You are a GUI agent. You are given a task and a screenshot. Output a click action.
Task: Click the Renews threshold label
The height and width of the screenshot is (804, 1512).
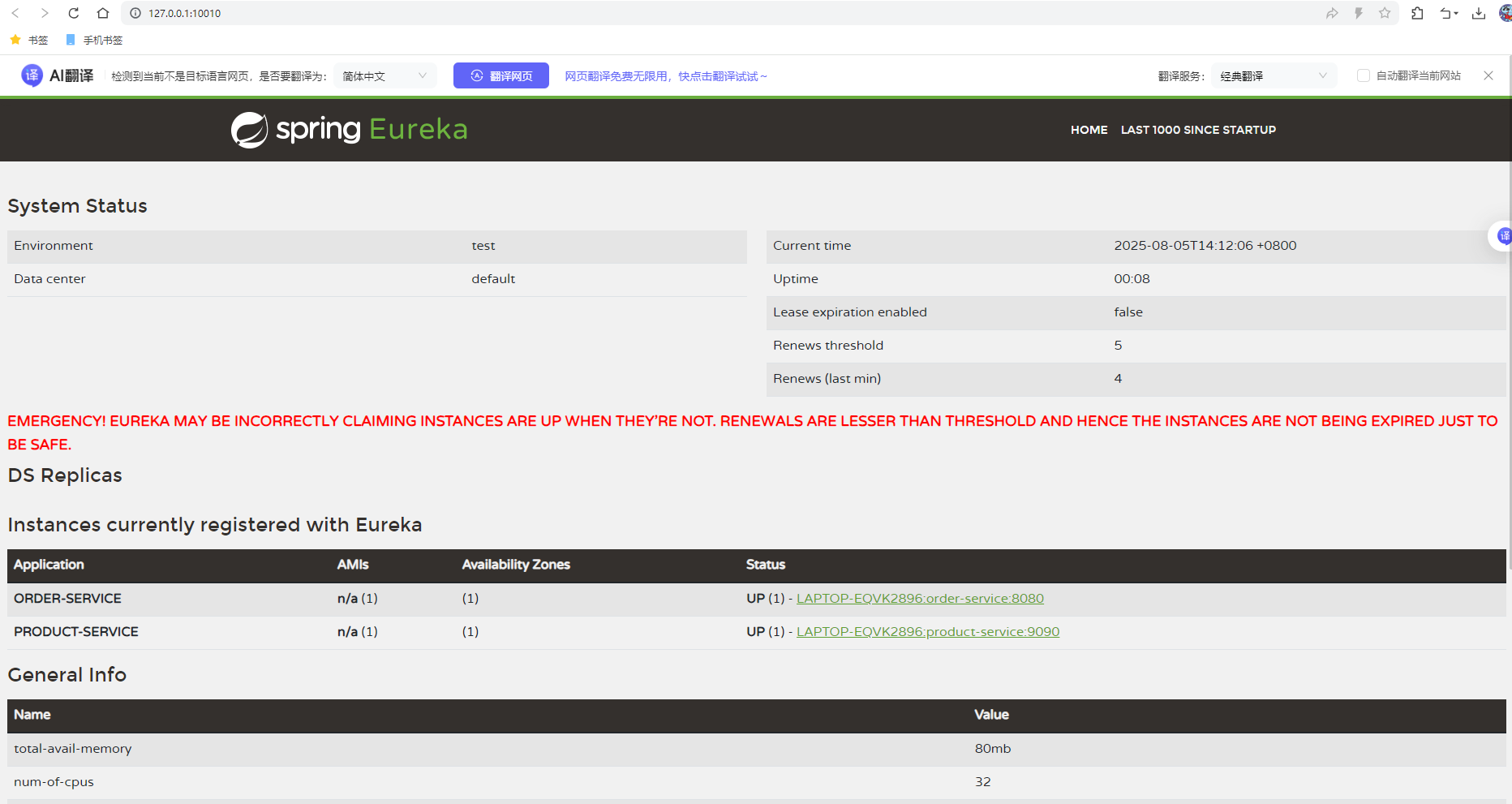[828, 346]
